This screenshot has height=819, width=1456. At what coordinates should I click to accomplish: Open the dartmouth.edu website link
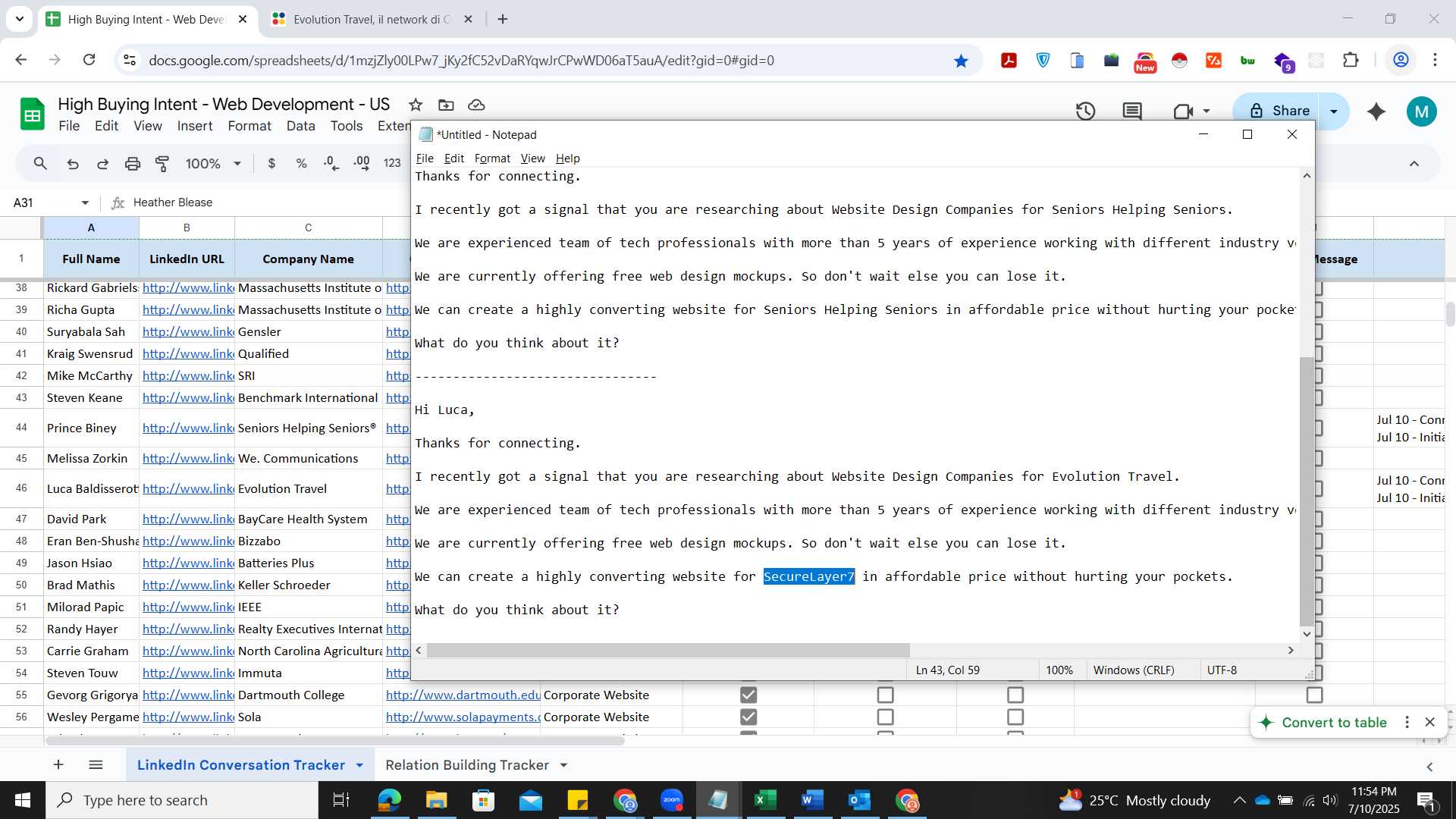tap(463, 695)
